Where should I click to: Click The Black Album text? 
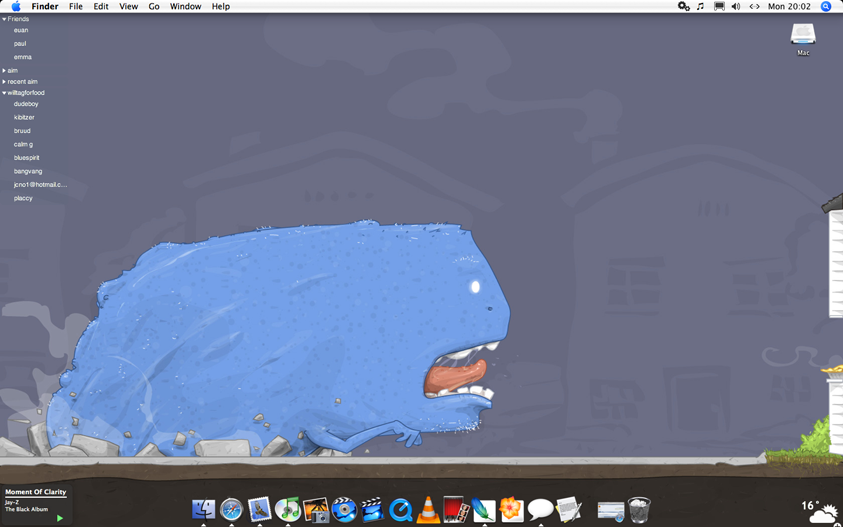[x=26, y=509]
